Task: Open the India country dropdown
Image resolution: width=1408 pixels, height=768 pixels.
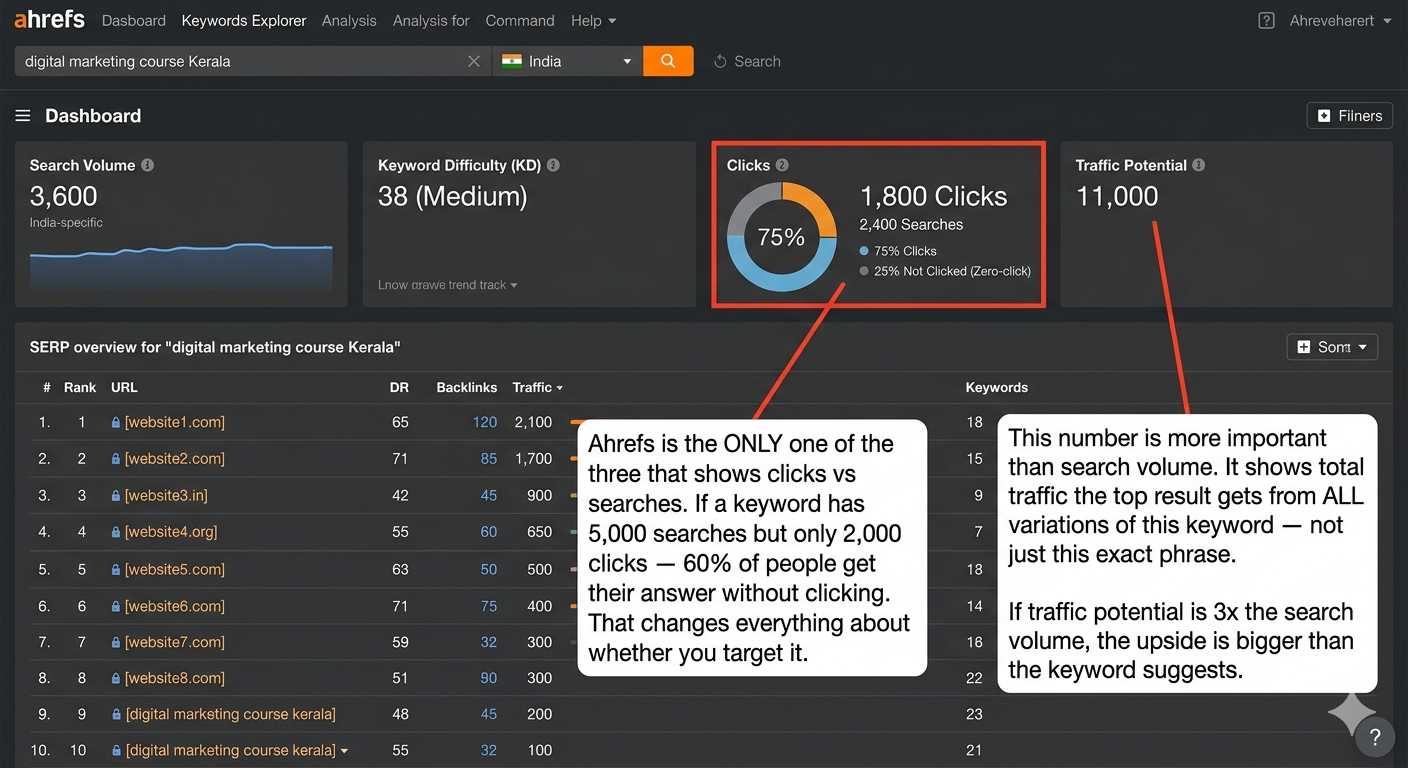Action: [x=568, y=61]
